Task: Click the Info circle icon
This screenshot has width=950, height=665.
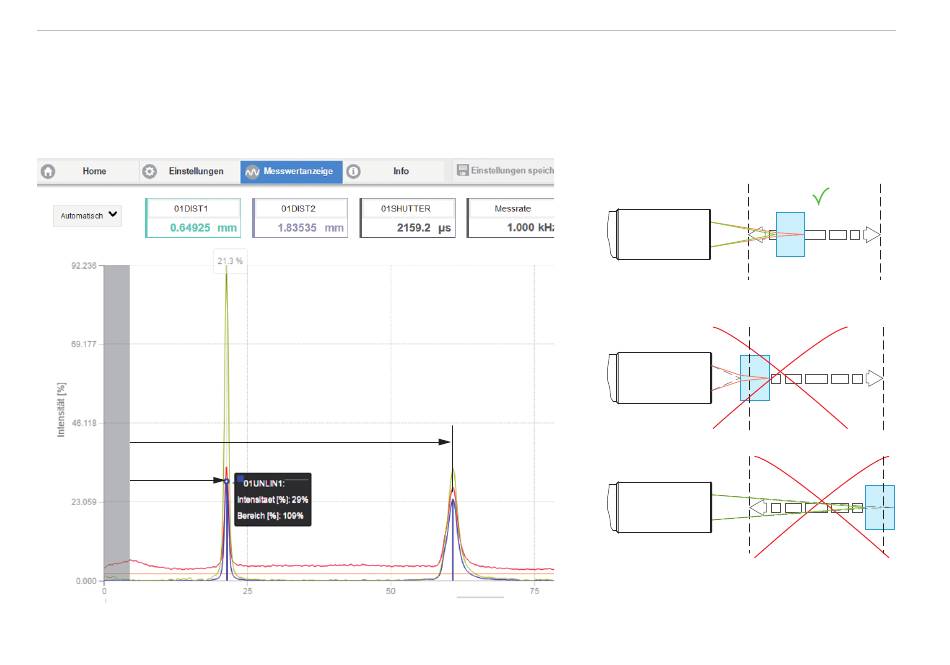Action: (x=352, y=171)
